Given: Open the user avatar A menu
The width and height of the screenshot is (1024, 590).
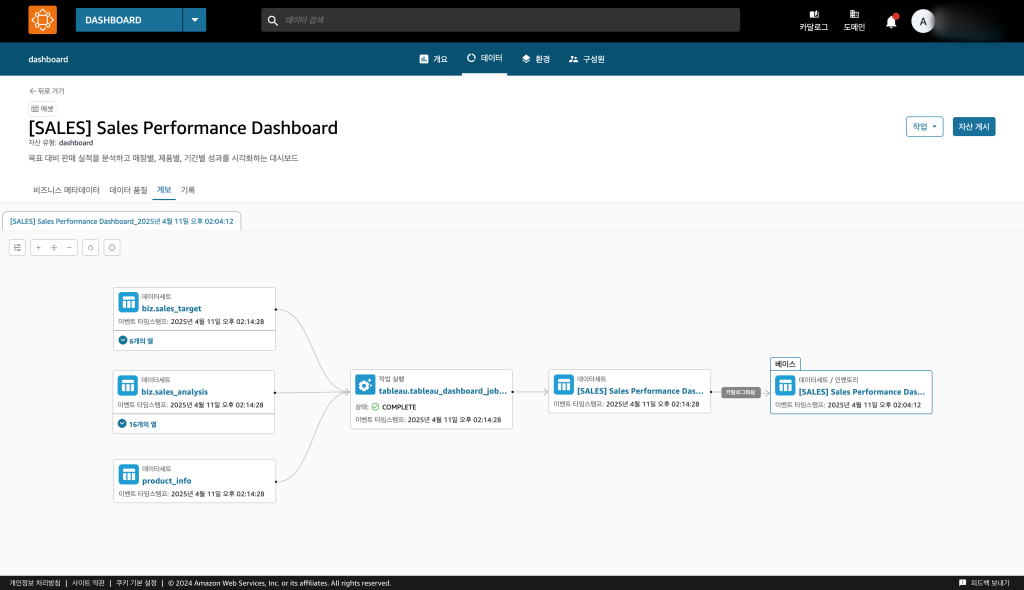Looking at the screenshot, I should pos(922,22).
